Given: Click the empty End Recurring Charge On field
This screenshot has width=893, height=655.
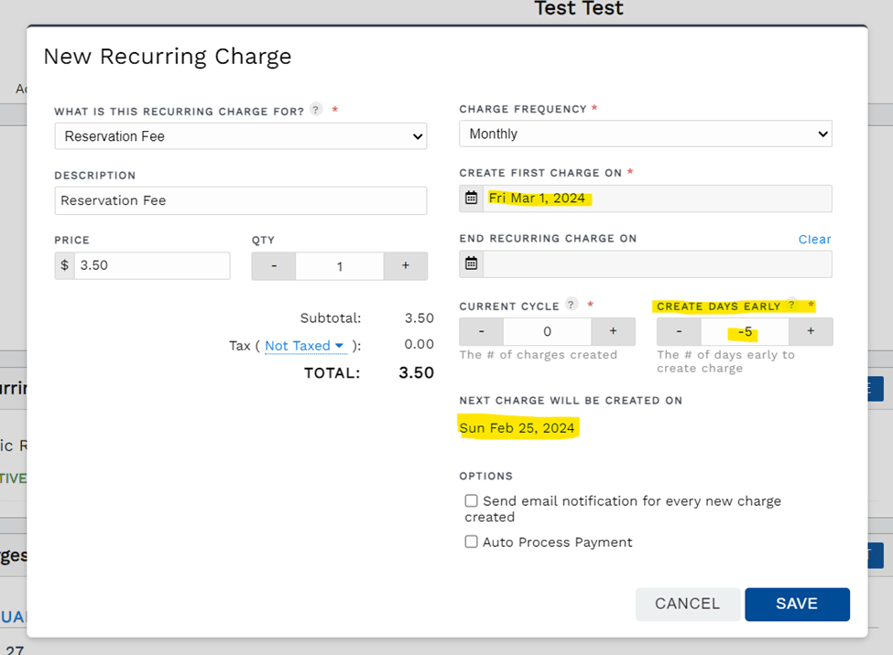Looking at the screenshot, I should (x=657, y=264).
